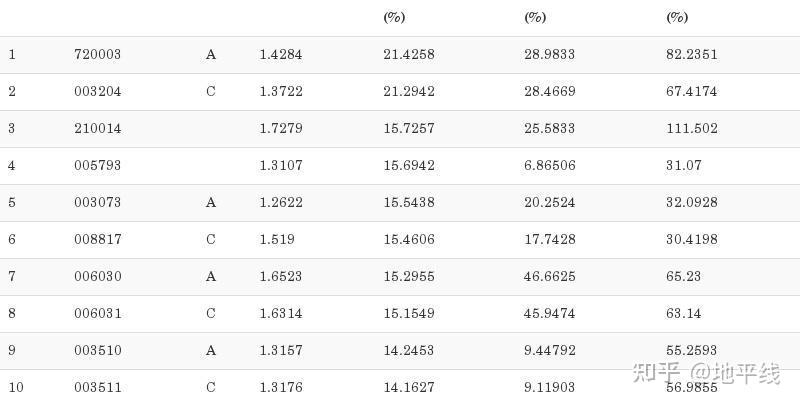800x406 pixels.
Task: Click fund code 006031
Action: point(97,313)
